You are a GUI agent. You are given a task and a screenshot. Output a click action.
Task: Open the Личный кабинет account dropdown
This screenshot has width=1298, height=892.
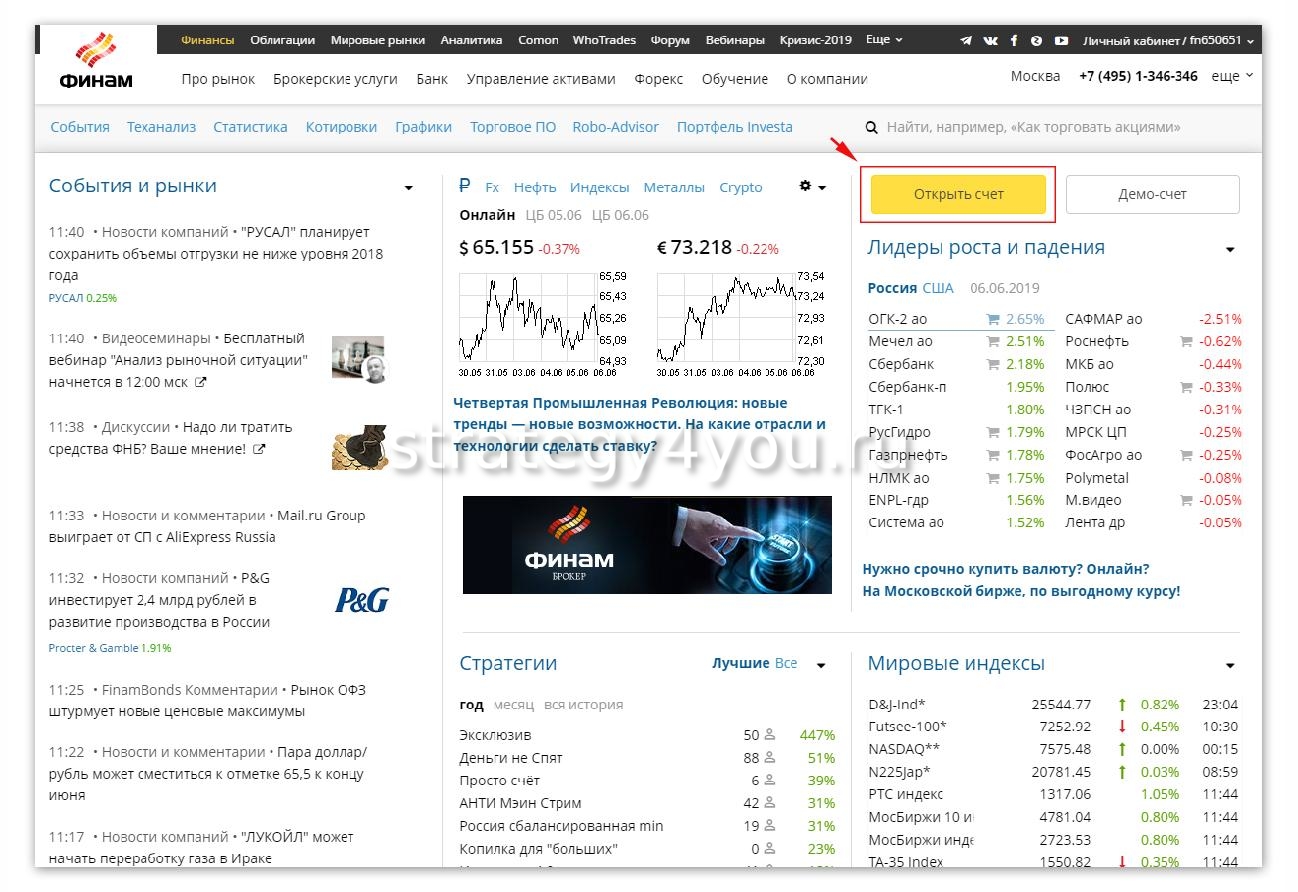tap(1165, 40)
